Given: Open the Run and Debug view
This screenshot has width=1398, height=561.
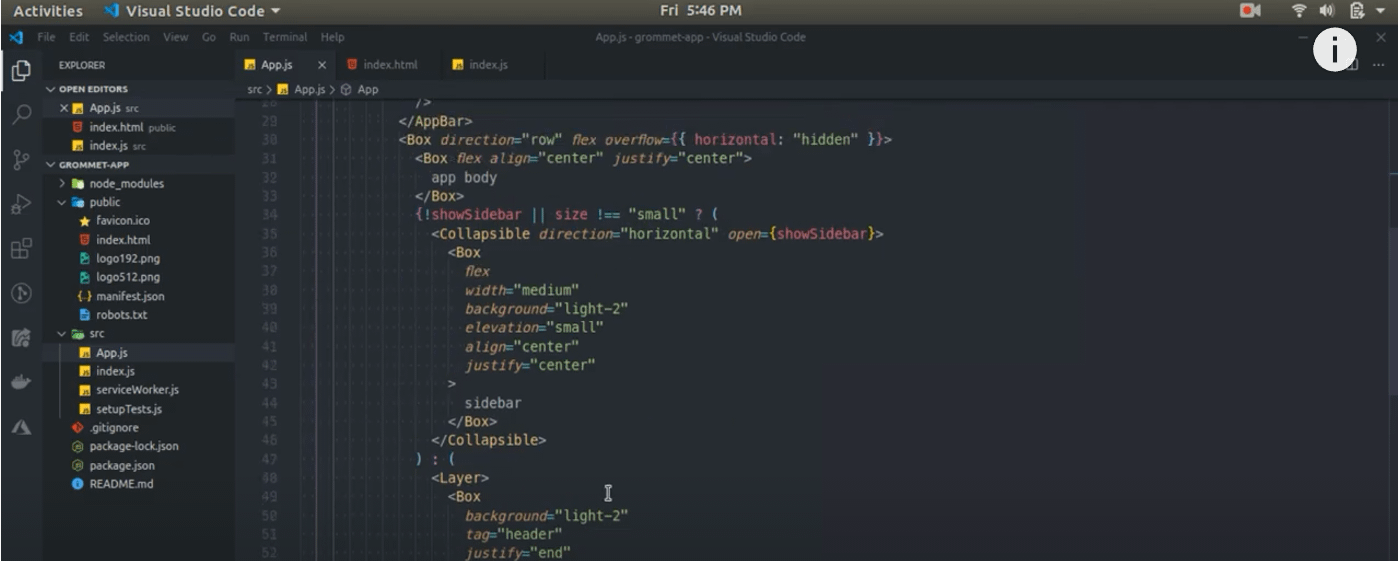Looking at the screenshot, I should tap(21, 205).
